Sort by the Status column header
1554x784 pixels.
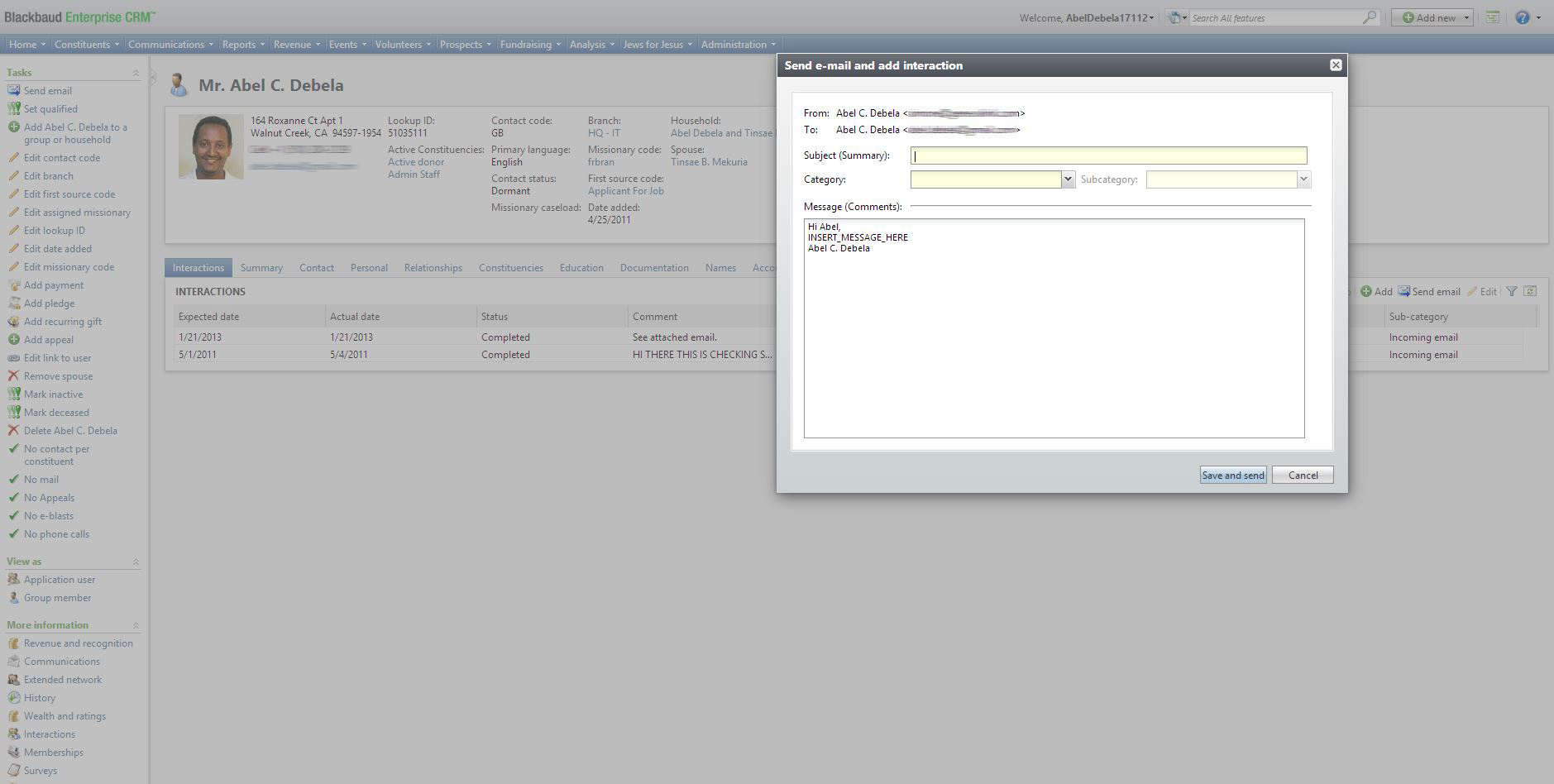(552, 317)
